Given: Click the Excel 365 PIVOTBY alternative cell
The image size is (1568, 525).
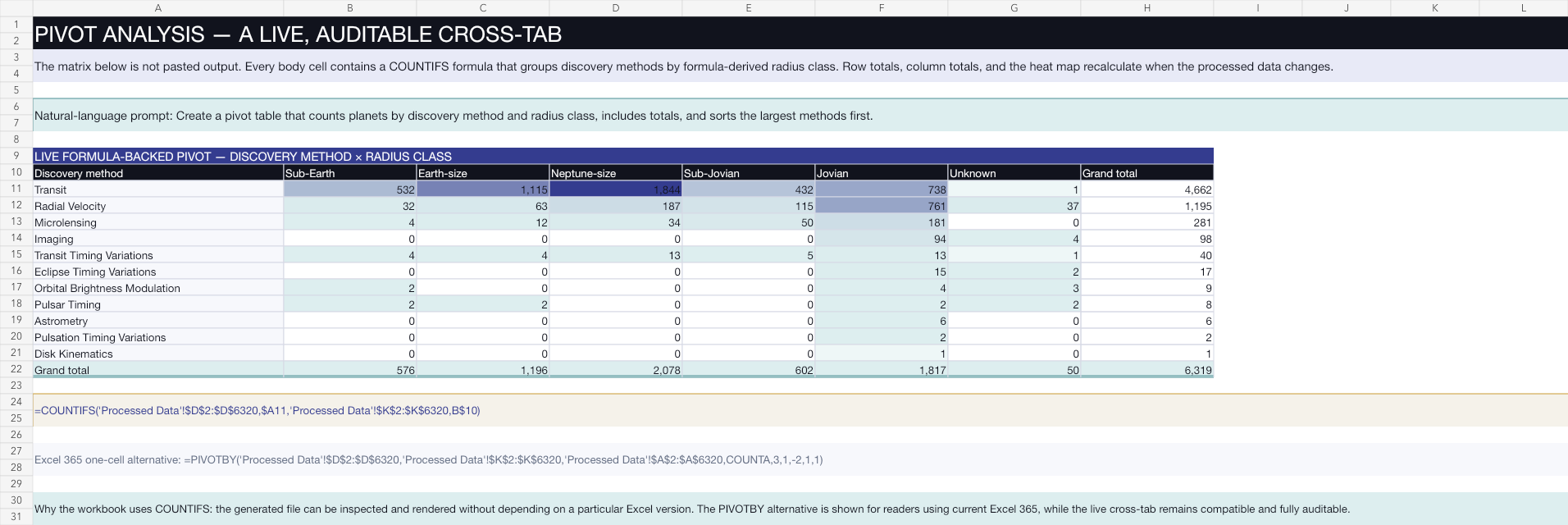Looking at the screenshot, I should [800, 459].
